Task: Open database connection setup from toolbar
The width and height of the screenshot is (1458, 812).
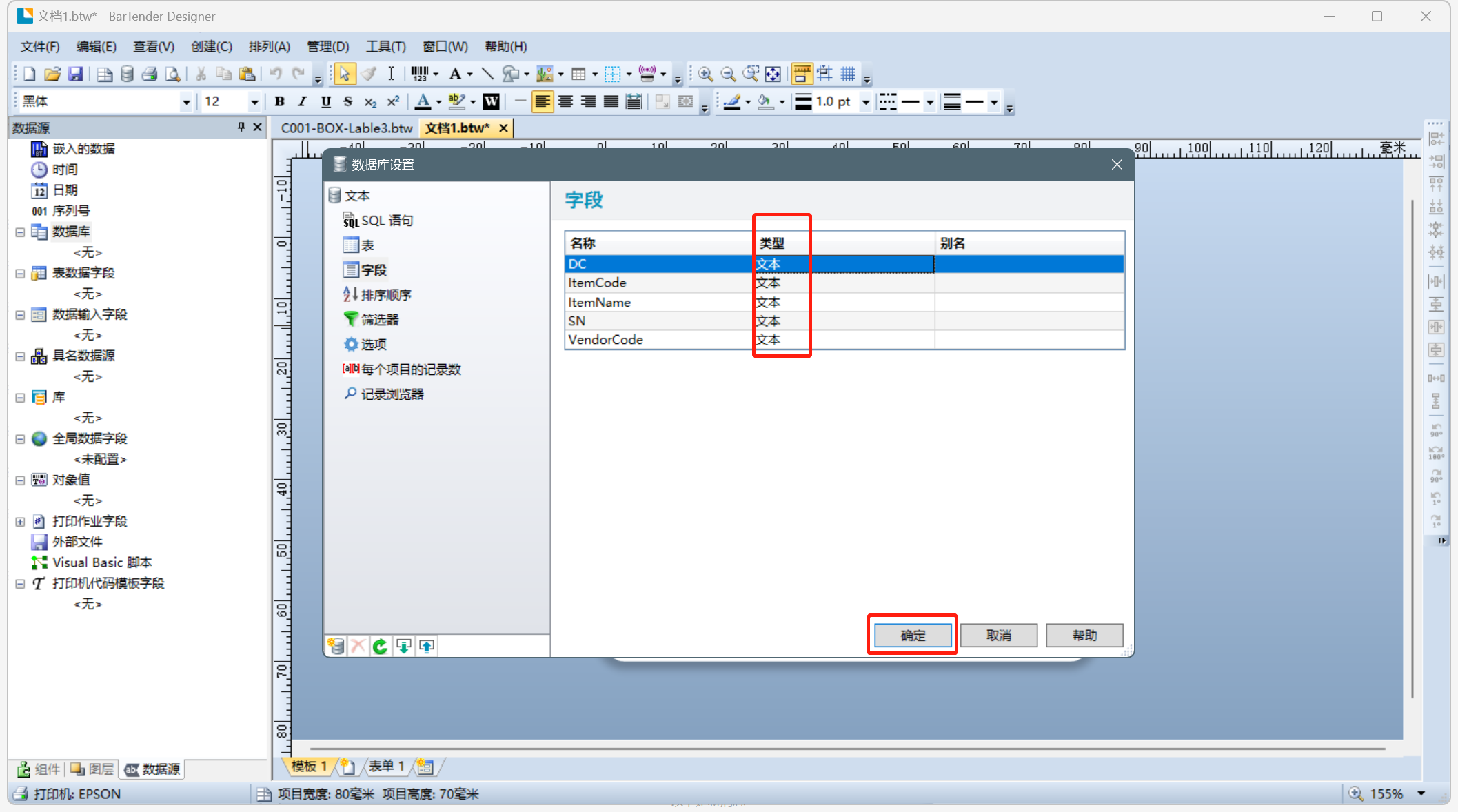Action: [x=127, y=74]
